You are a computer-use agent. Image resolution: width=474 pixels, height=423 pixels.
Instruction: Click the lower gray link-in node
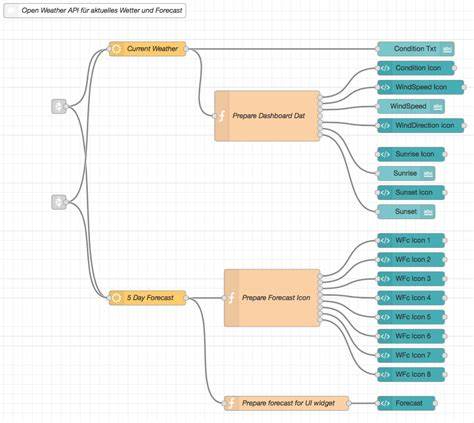59,202
